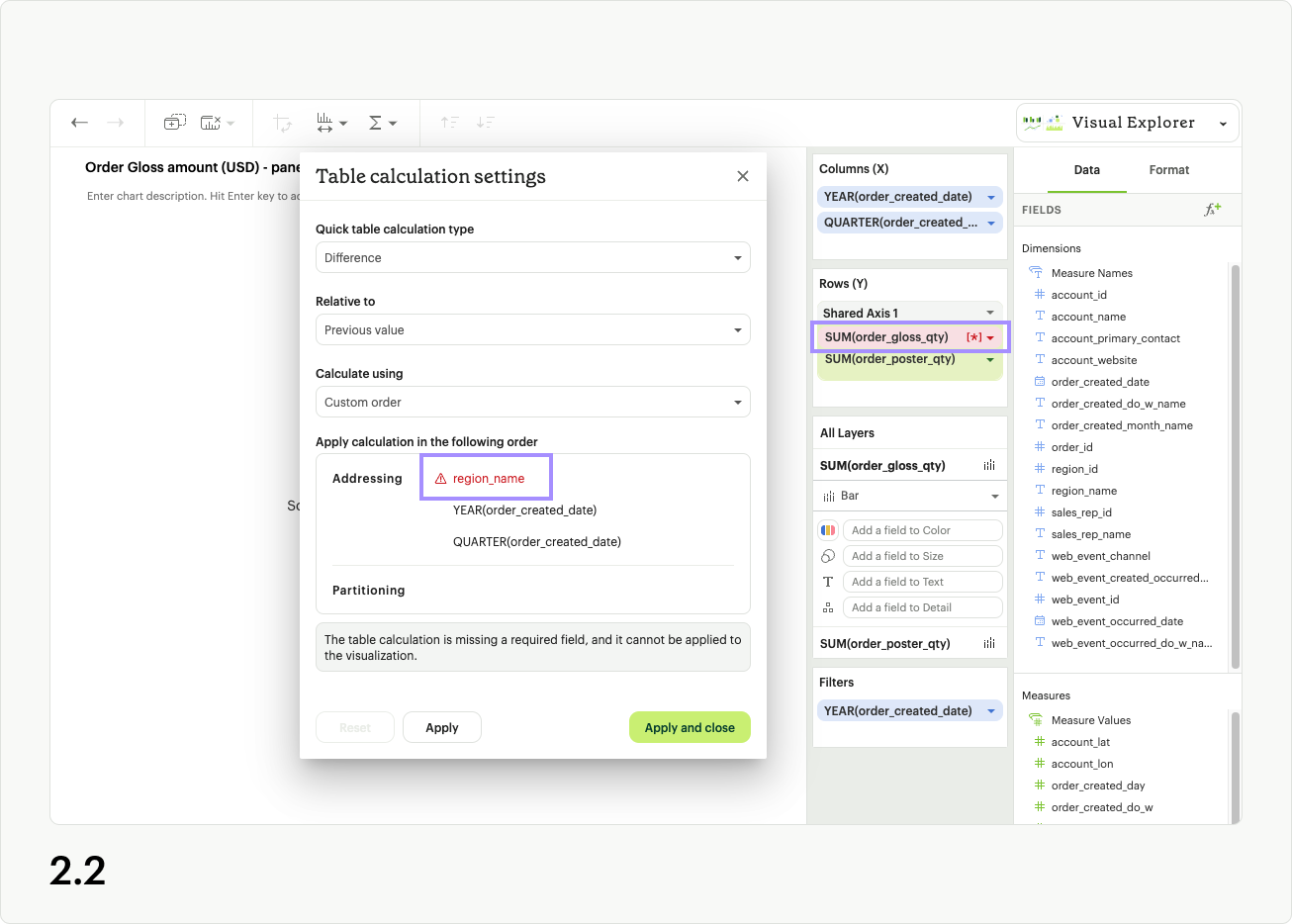This screenshot has height=924, width=1292.
Task: Switch to the Format tab
Action: click(1168, 170)
